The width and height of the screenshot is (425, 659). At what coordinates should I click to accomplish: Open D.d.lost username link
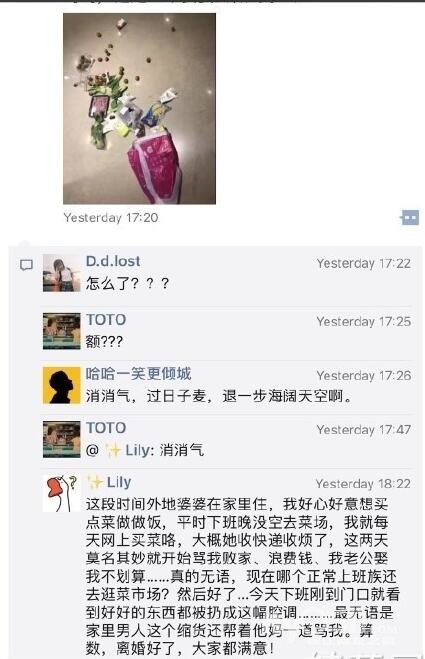click(113, 261)
